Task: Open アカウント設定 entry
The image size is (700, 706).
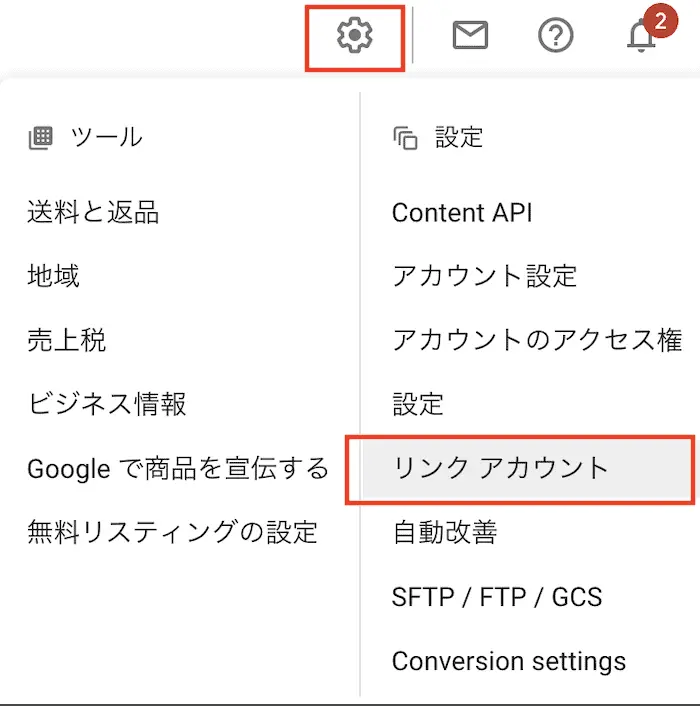Action: (484, 276)
